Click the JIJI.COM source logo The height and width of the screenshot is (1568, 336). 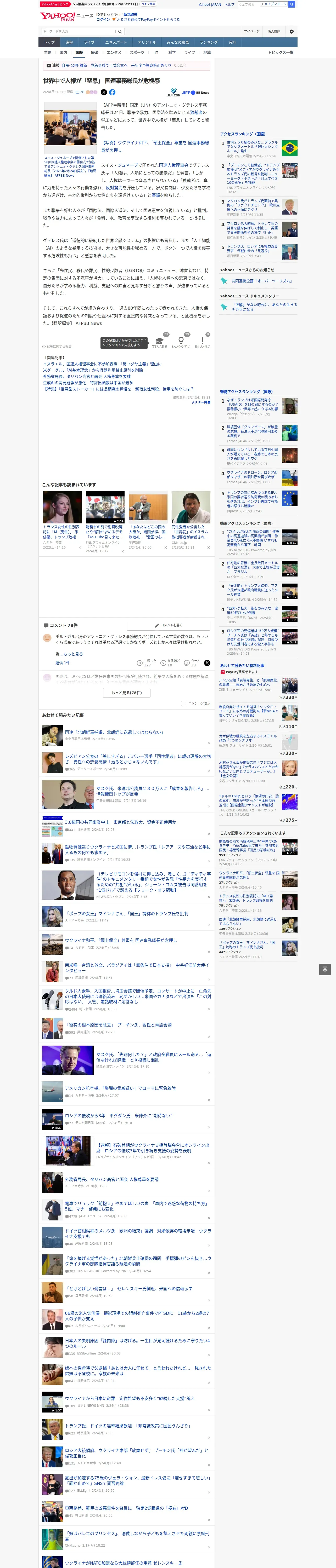174,93
